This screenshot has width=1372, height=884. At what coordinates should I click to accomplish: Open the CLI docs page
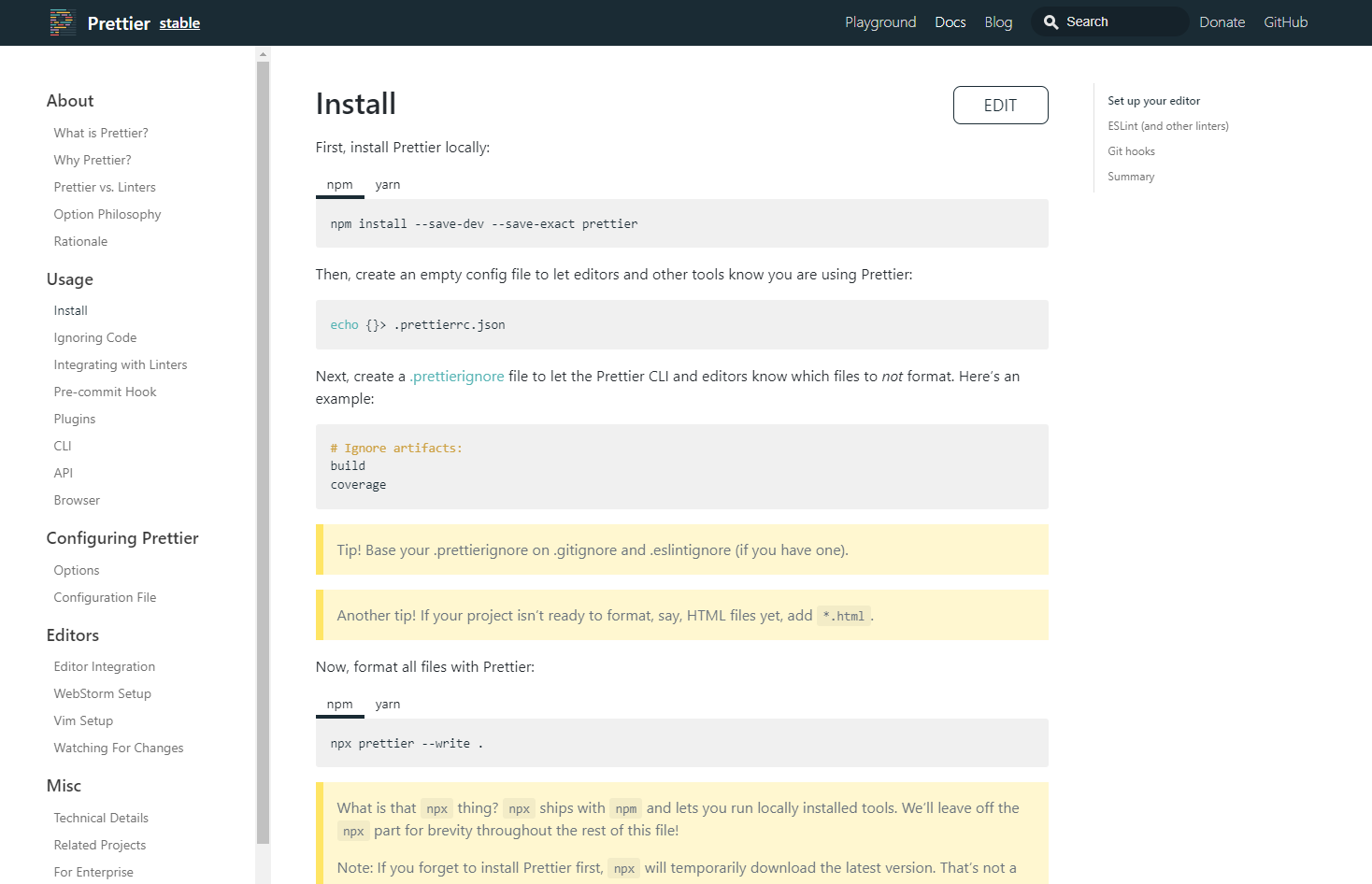click(63, 446)
